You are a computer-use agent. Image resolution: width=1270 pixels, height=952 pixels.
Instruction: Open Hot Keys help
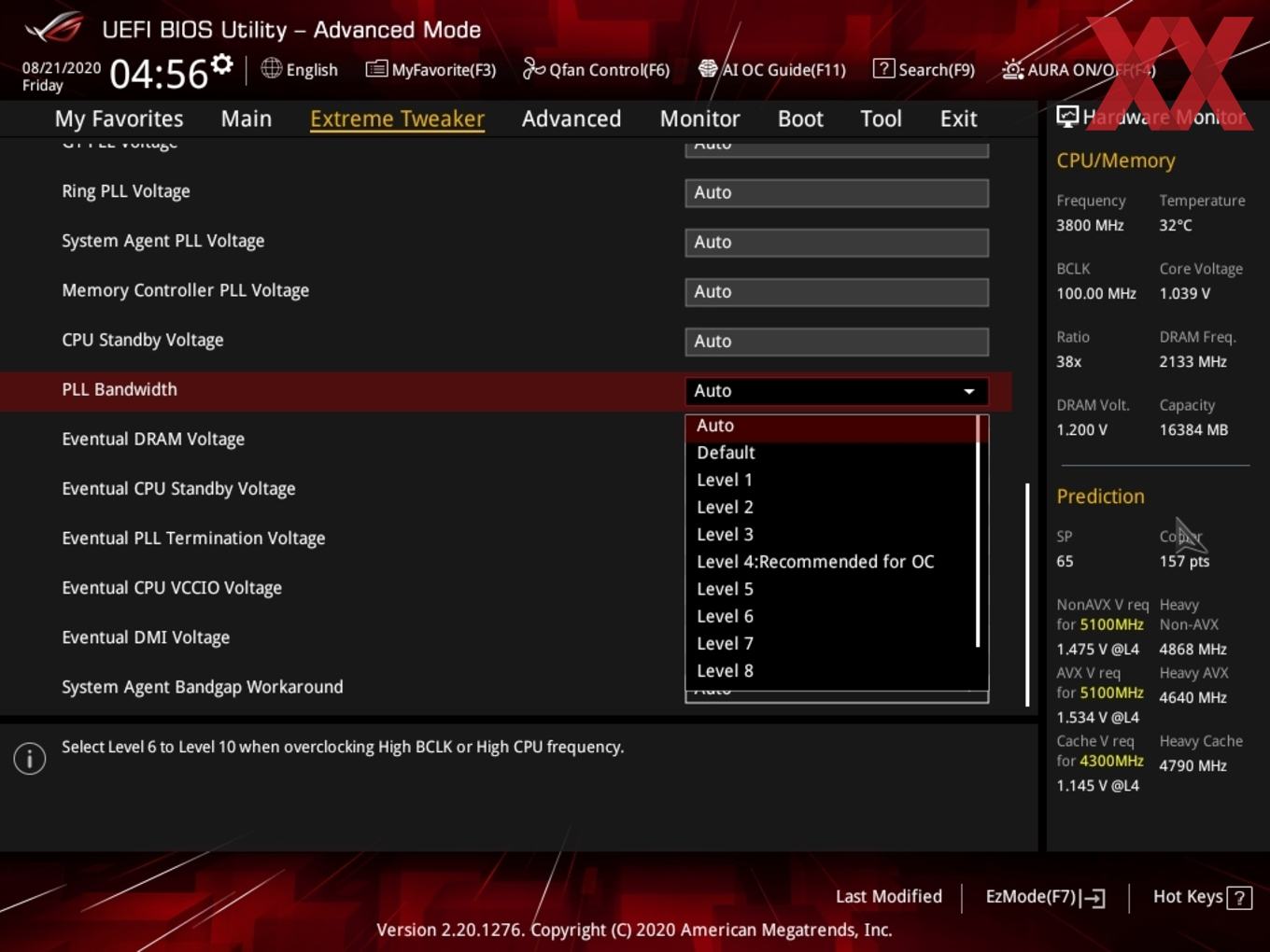coord(1202,897)
